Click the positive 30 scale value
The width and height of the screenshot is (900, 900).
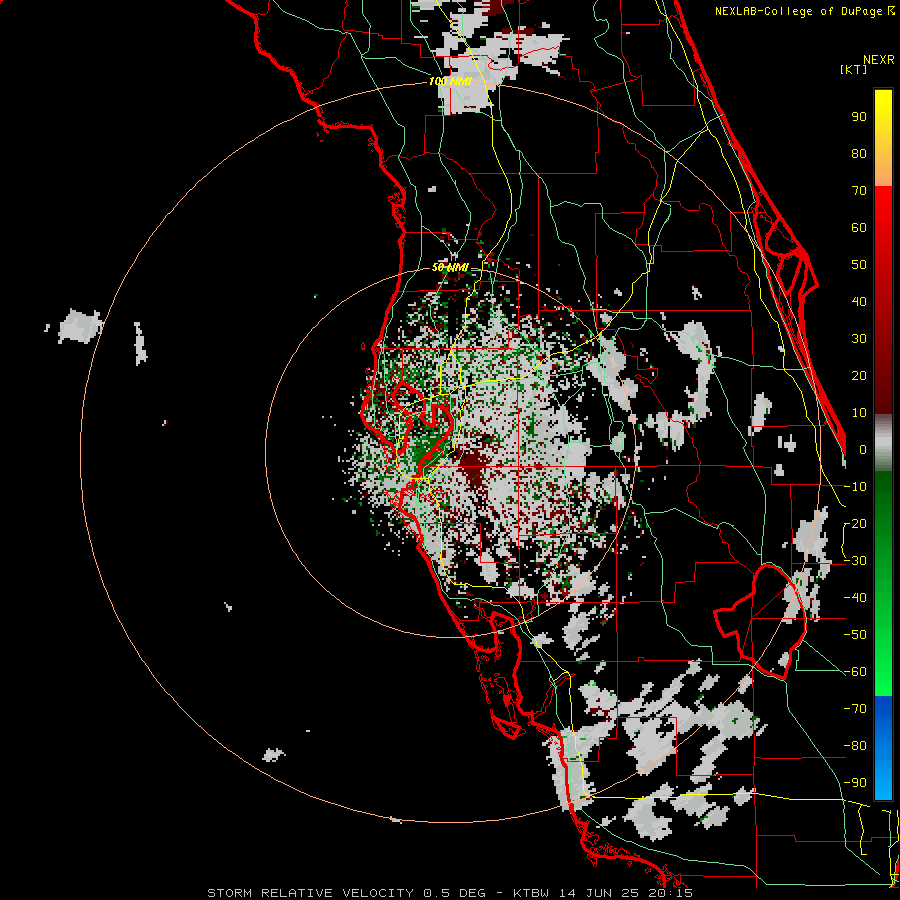coord(859,339)
